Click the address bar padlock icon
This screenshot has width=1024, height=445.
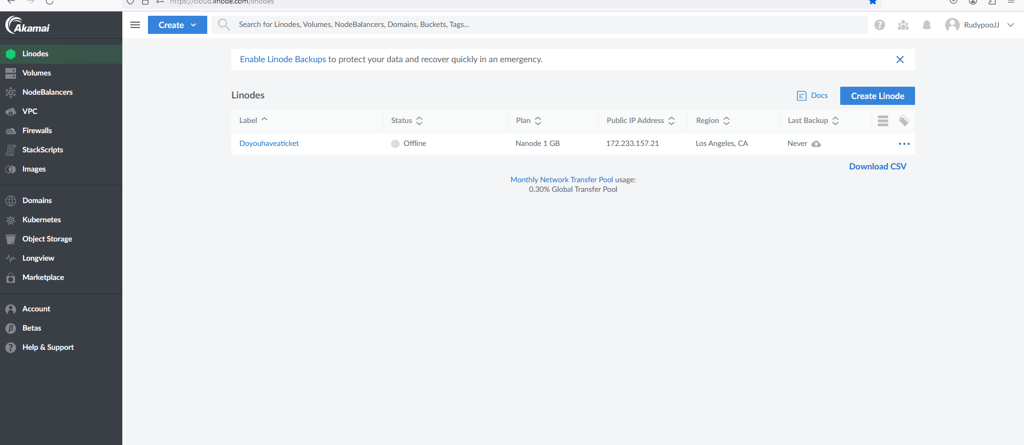coord(145,2)
